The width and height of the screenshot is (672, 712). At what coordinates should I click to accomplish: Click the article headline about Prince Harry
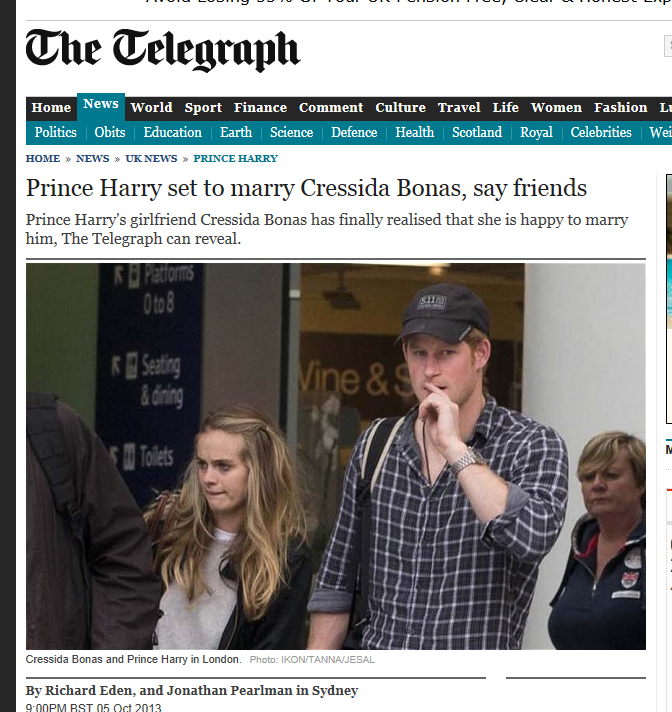[x=306, y=188]
